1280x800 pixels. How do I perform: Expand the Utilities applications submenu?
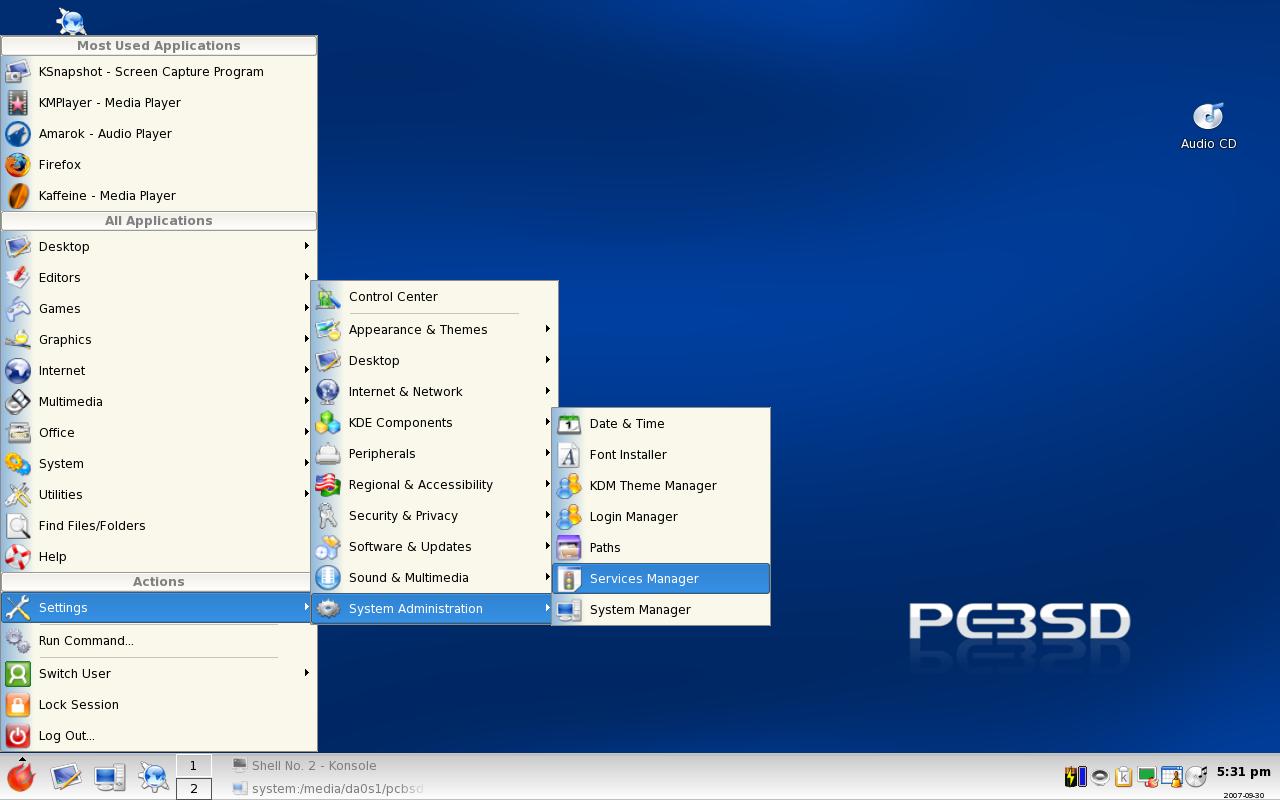[x=159, y=494]
